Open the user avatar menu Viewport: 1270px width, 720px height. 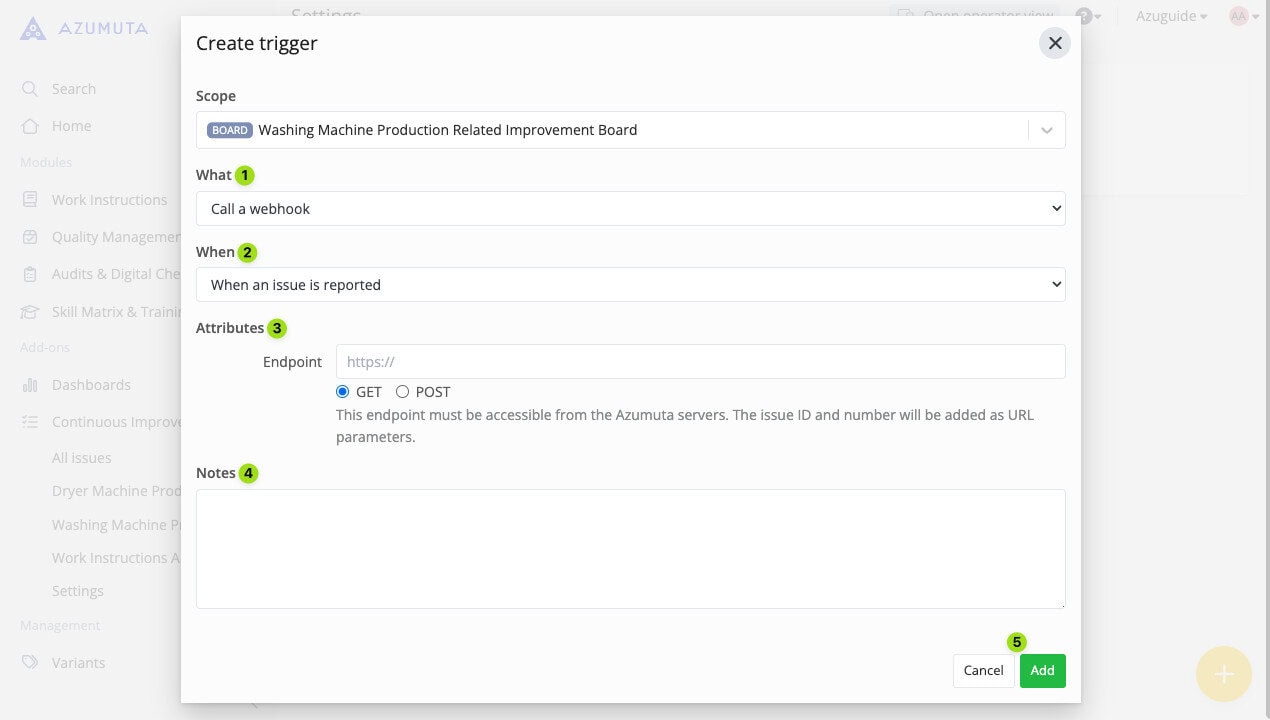[x=1243, y=16]
